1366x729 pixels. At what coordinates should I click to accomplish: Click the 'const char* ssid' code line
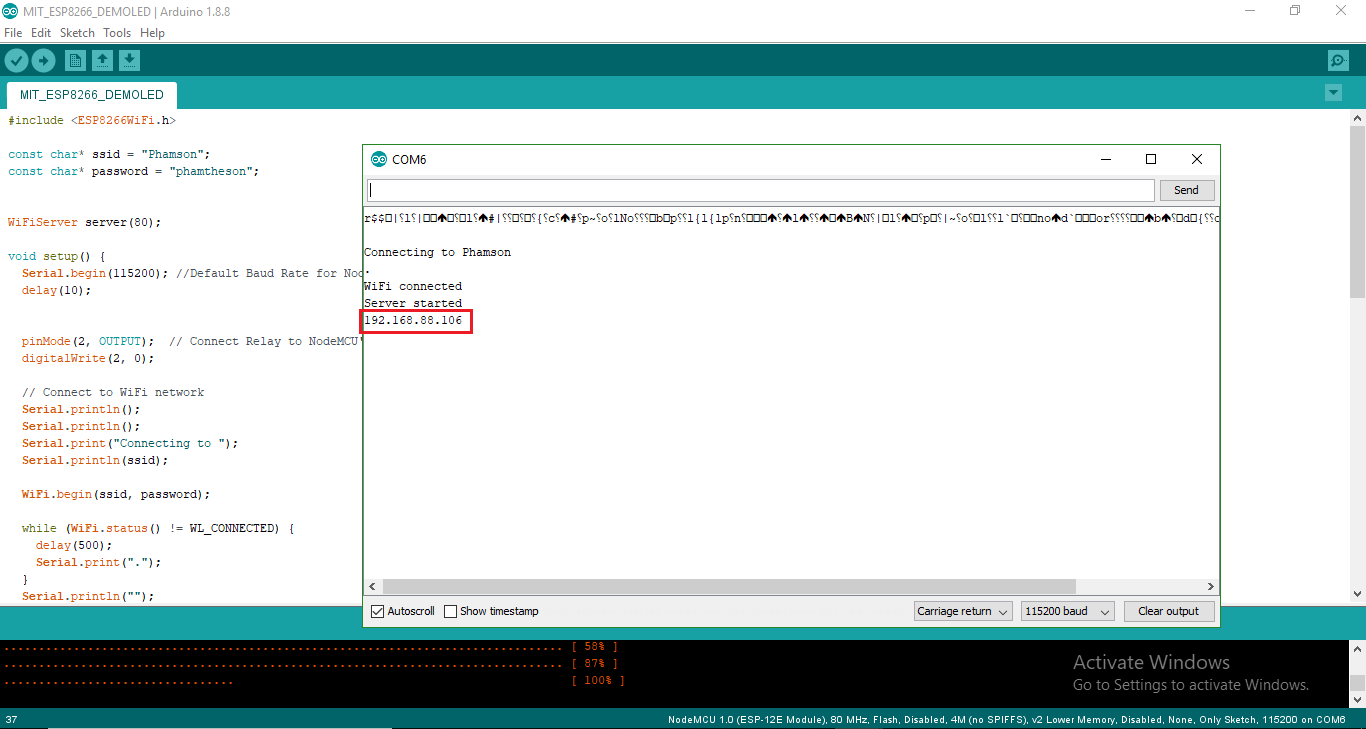(109, 154)
